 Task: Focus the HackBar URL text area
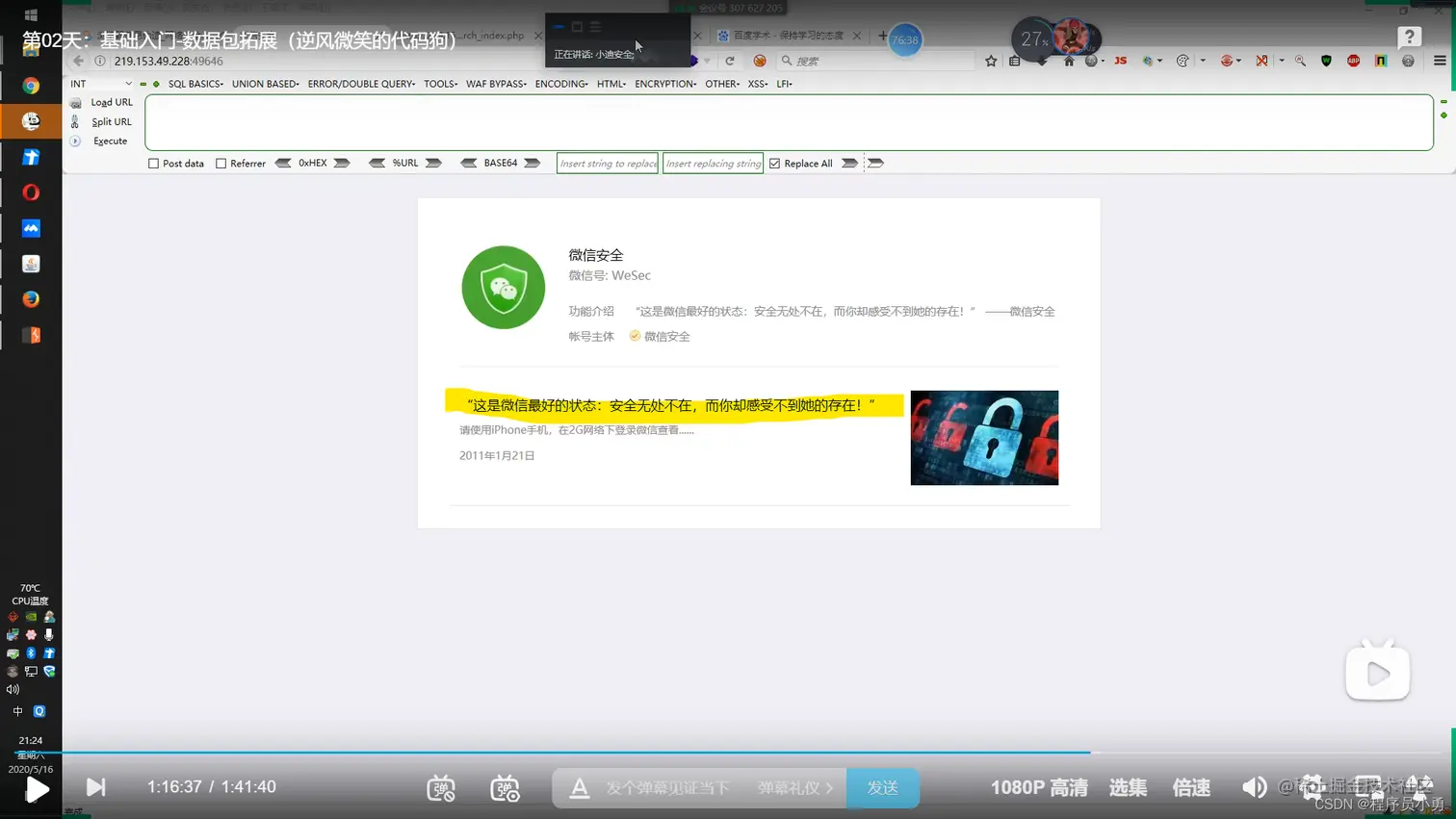click(789, 122)
